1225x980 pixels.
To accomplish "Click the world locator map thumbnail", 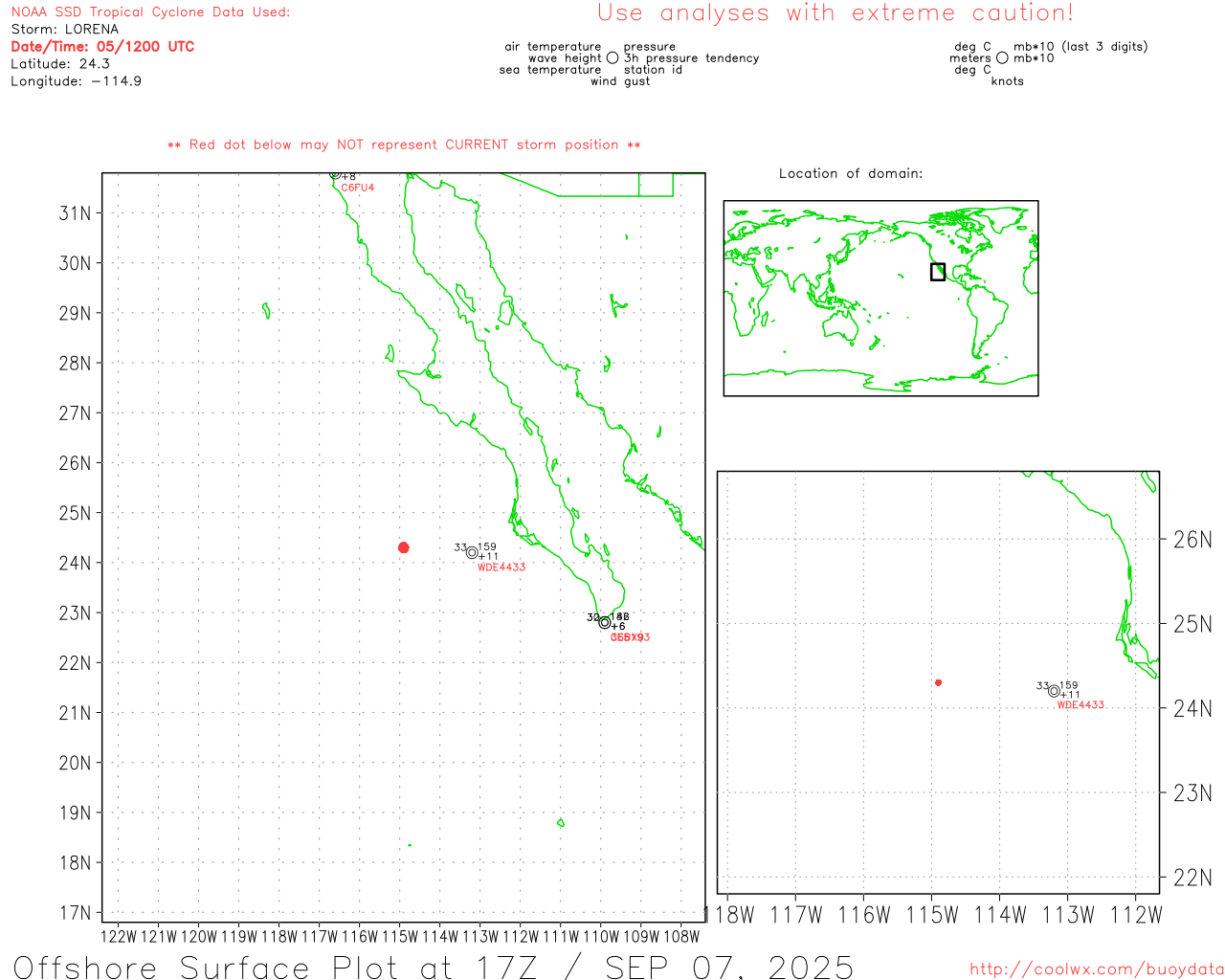I will [880, 299].
